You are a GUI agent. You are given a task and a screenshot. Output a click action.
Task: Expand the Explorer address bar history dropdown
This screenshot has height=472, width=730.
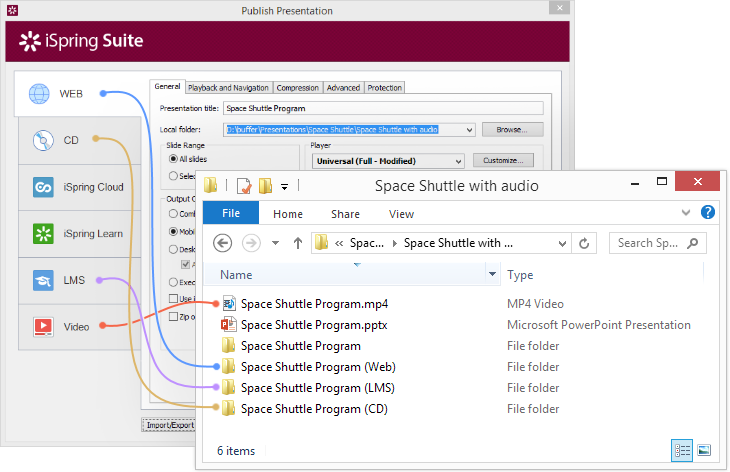click(x=562, y=243)
